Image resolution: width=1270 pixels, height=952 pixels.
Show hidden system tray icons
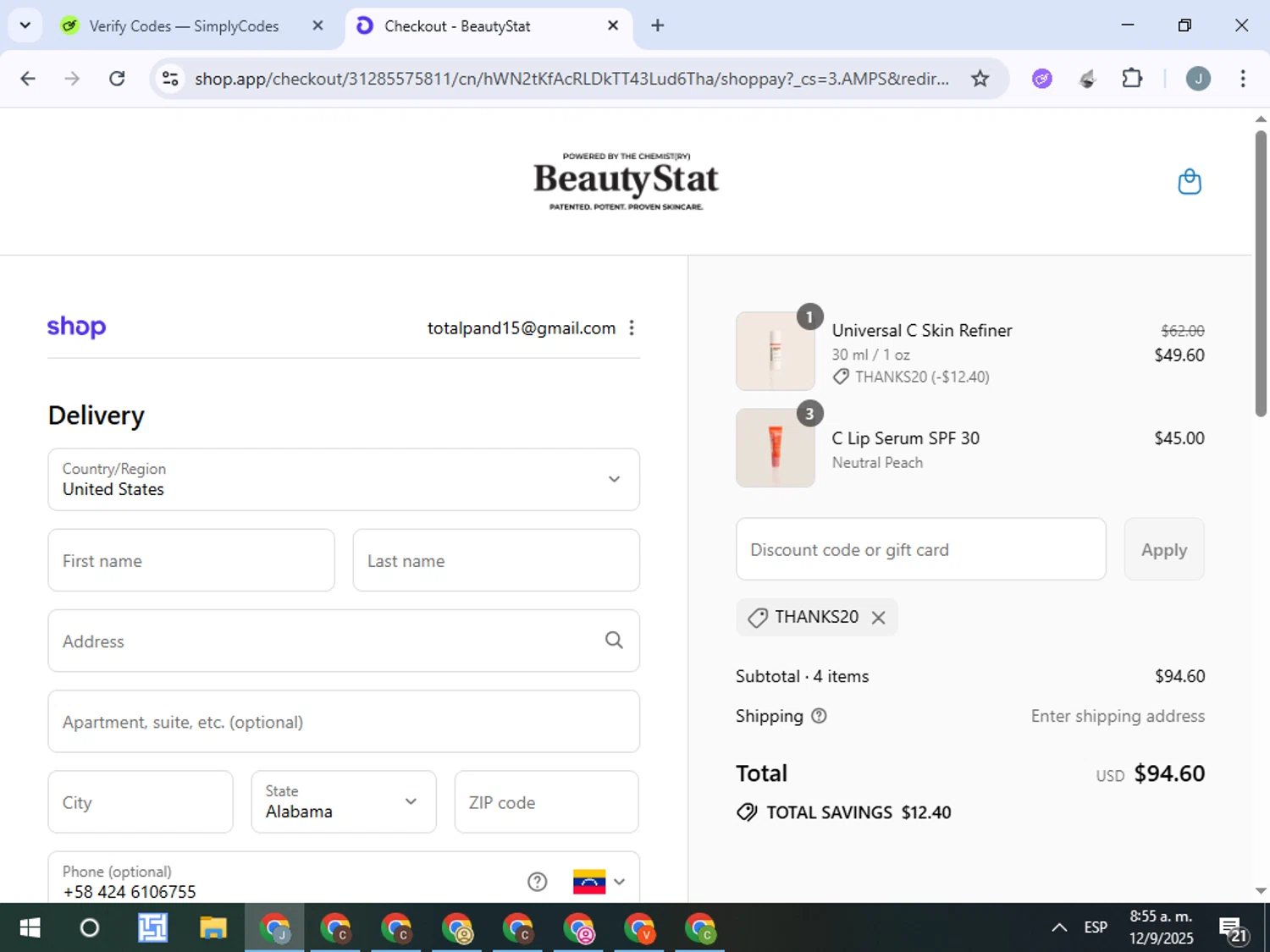(x=1059, y=927)
